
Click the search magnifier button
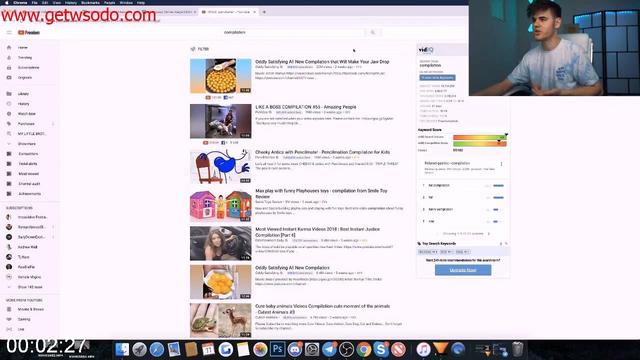click(x=373, y=32)
